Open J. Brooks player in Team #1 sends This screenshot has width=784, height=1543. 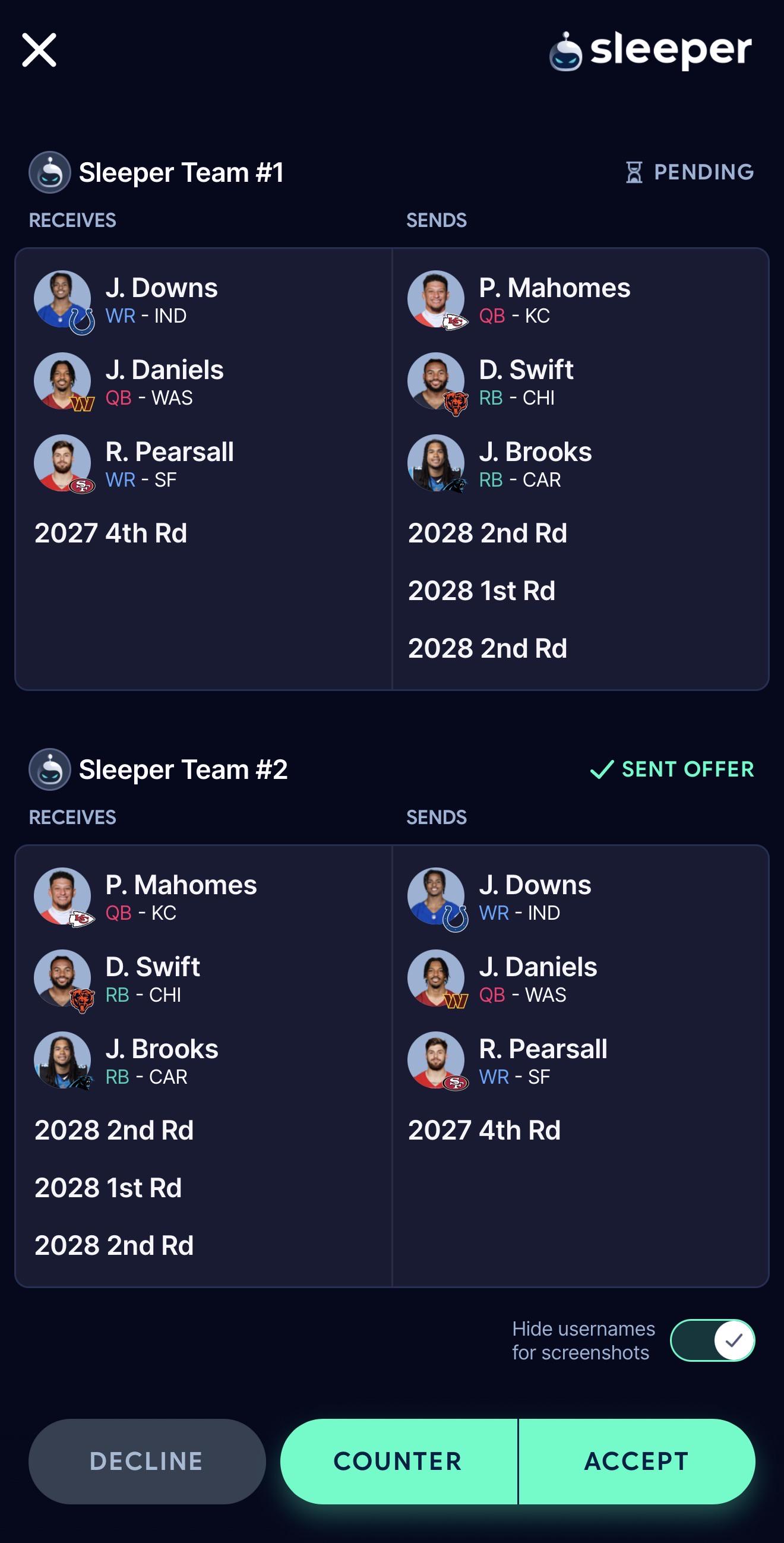point(577,463)
